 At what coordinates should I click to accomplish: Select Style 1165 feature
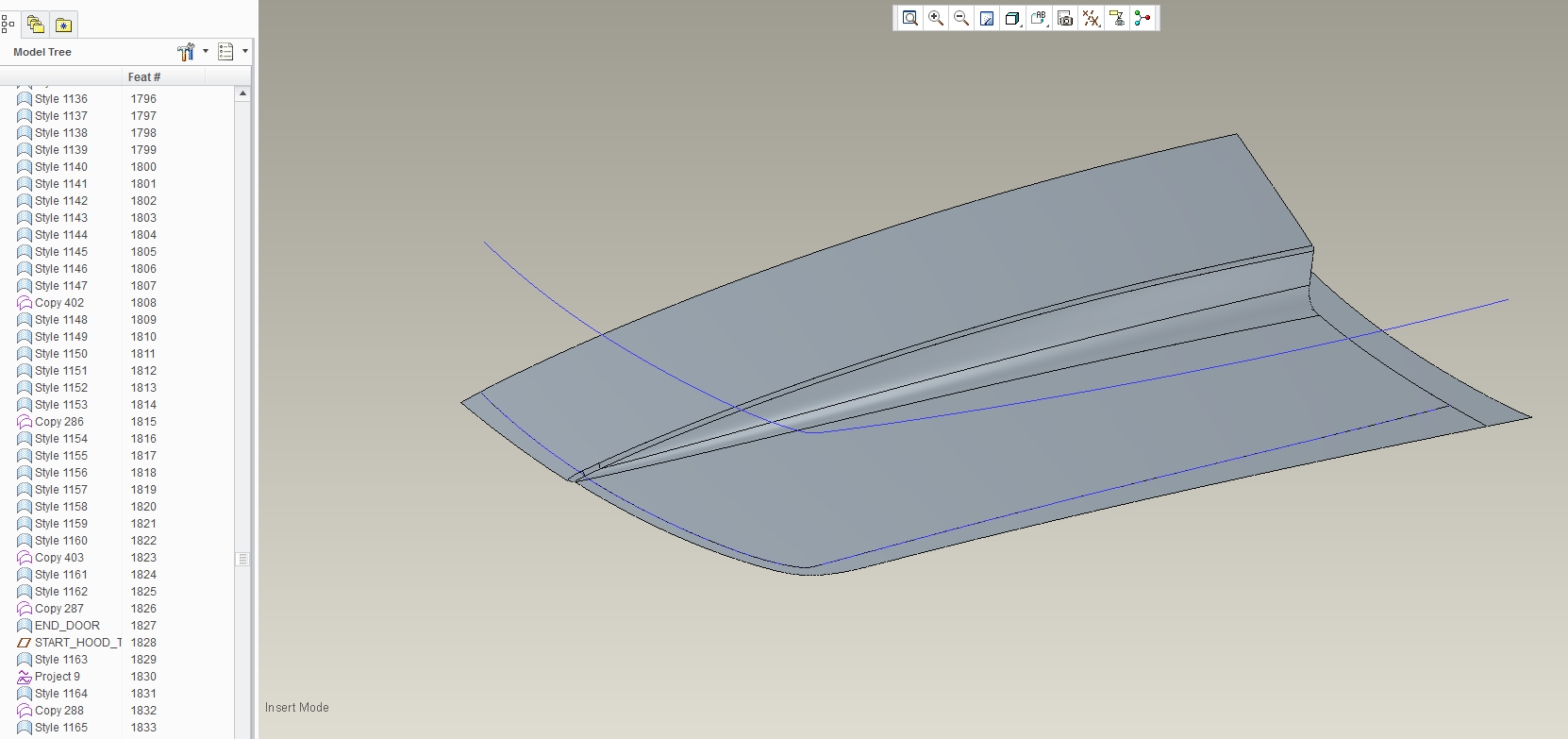[61, 728]
